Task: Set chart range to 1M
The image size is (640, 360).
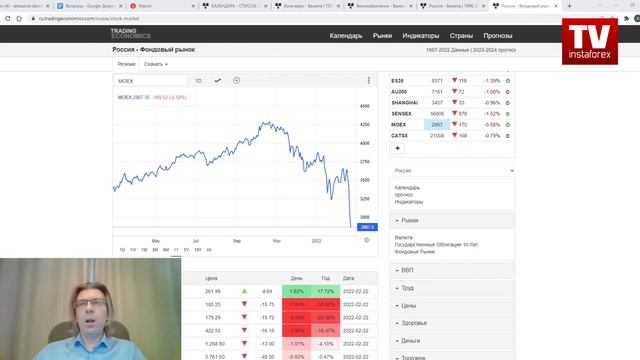Action: coord(144,250)
